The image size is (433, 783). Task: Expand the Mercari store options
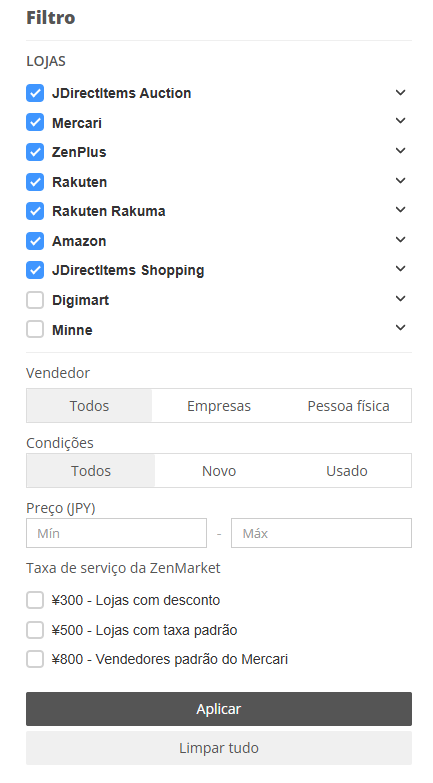click(400, 121)
